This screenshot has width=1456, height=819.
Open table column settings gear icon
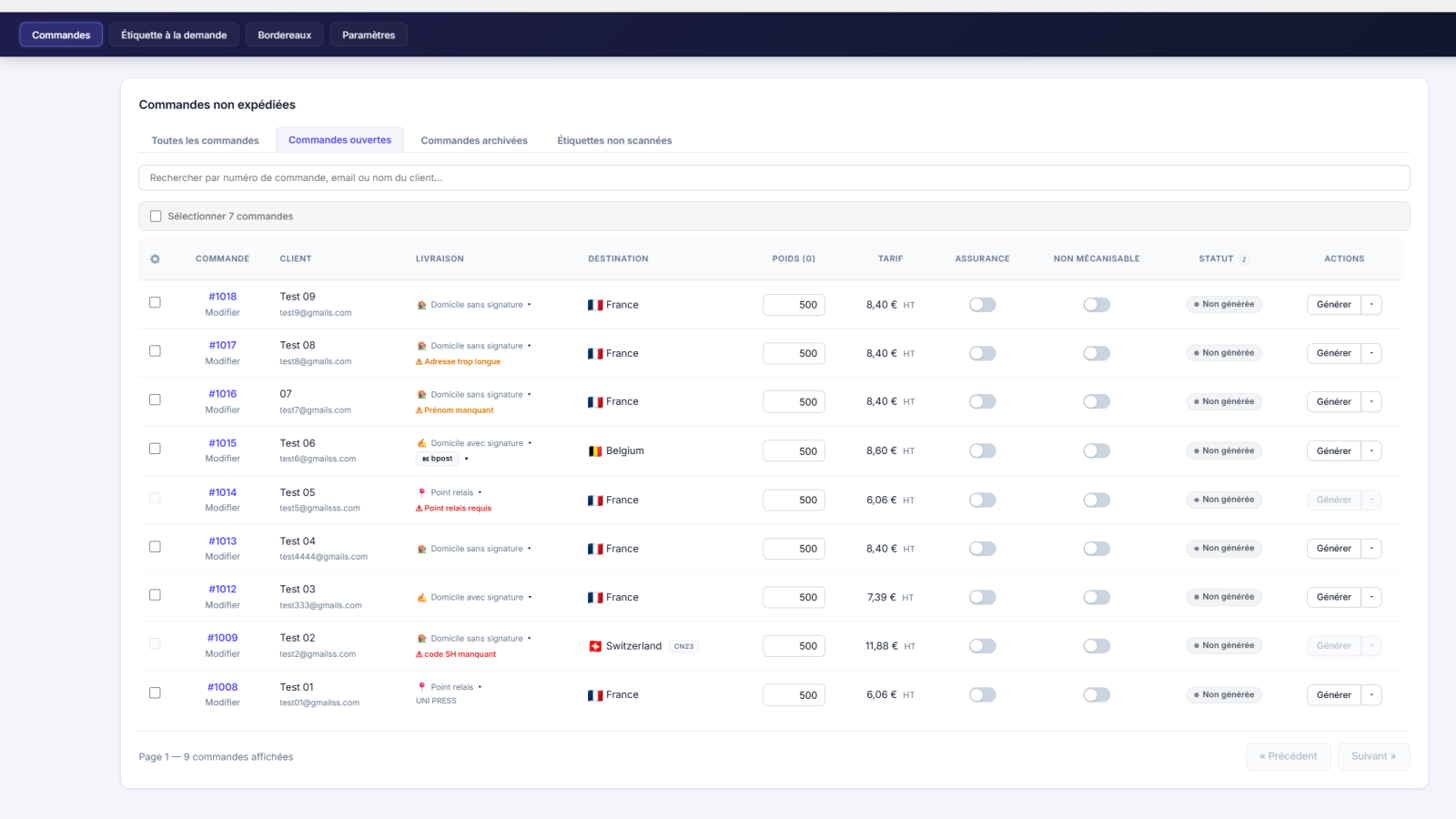(x=155, y=259)
